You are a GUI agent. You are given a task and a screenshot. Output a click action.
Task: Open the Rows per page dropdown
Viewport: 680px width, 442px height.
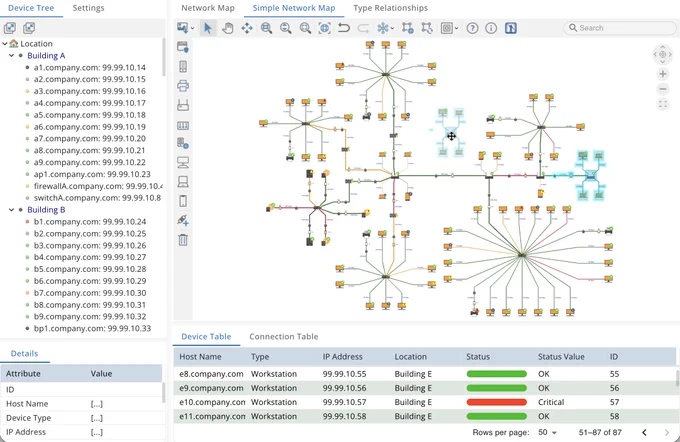(548, 432)
